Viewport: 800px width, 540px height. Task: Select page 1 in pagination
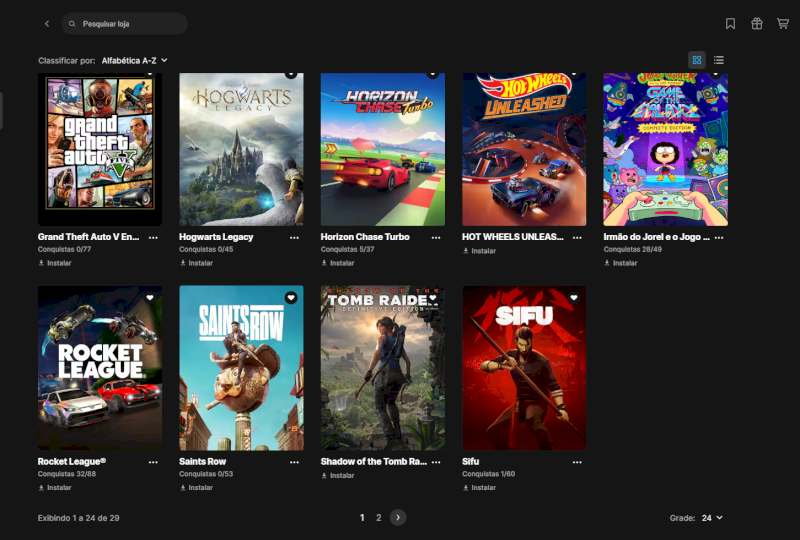(x=362, y=518)
